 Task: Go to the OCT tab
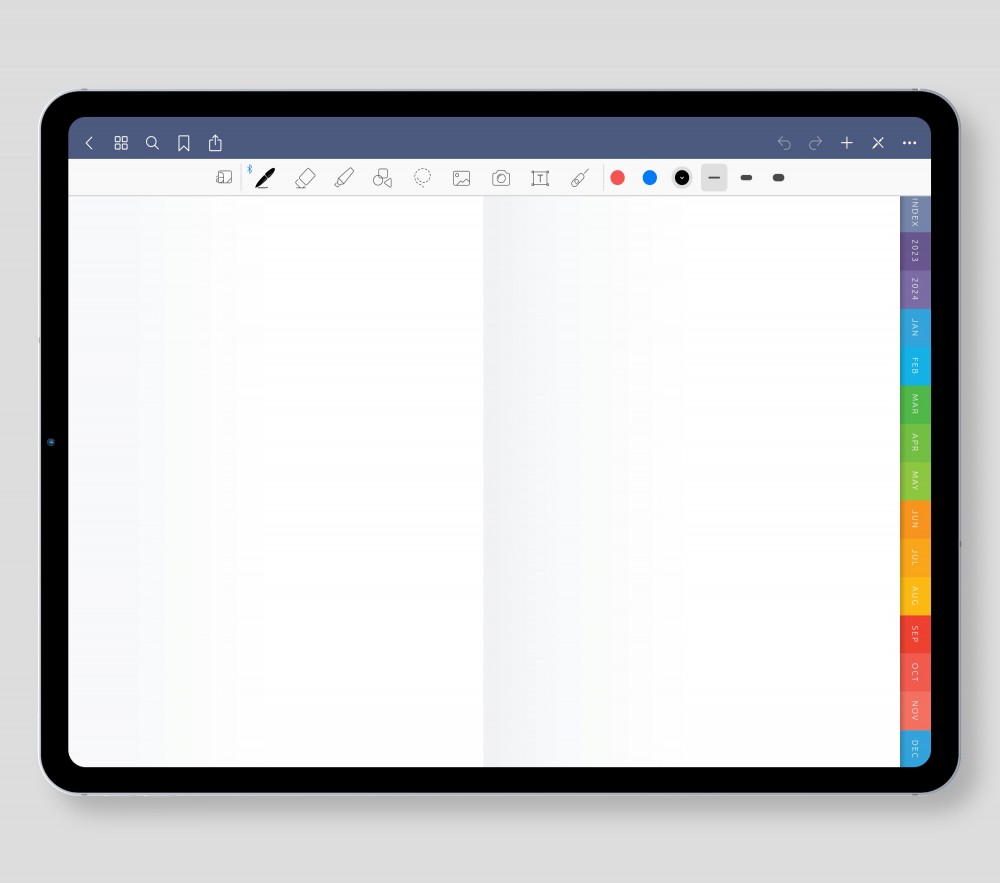915,672
